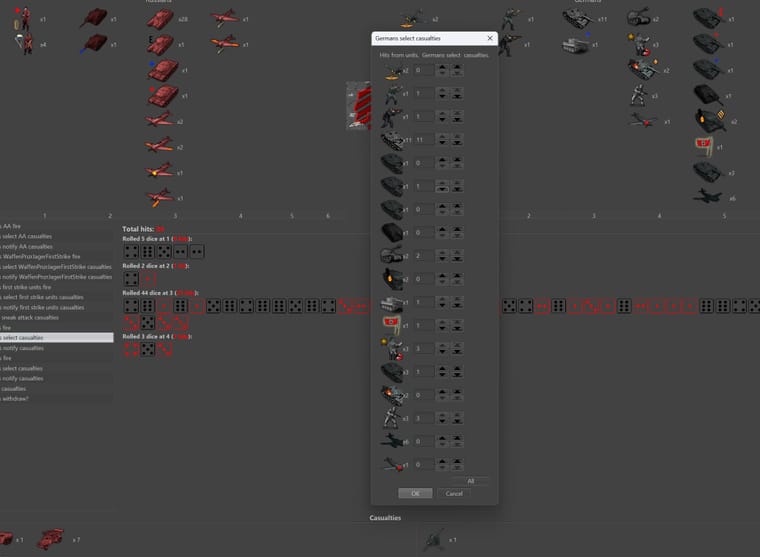Viewport: 760px width, 557px height.
Task: Increase casualties for first dialog row, x2 unit
Action: (442, 67)
